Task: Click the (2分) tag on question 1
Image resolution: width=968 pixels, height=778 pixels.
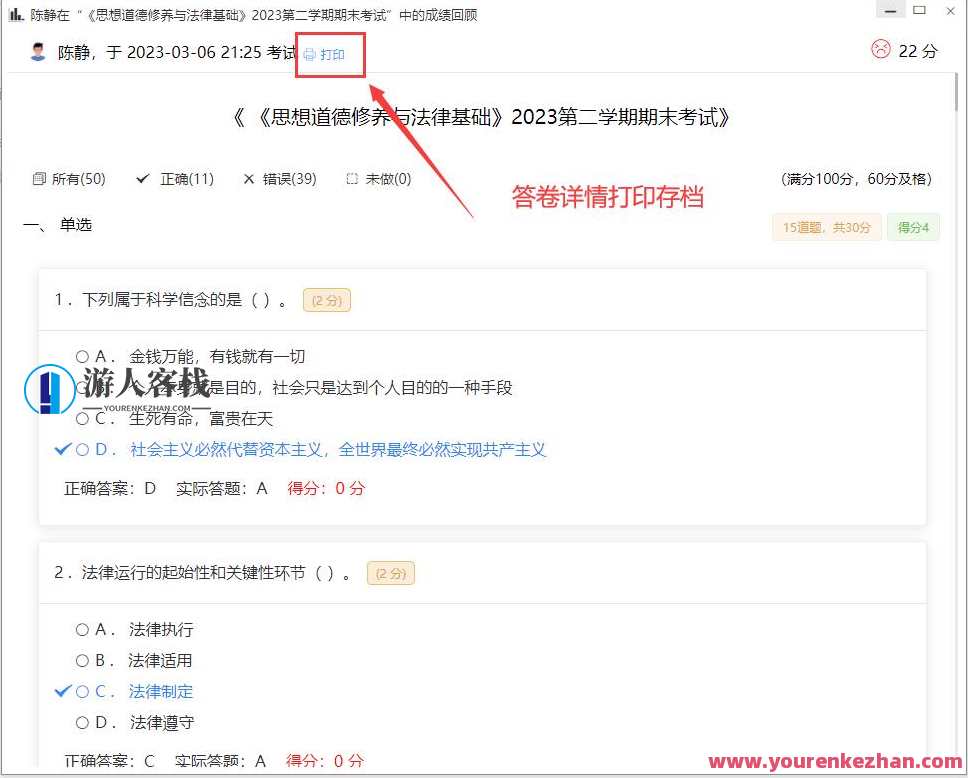Action: 327,299
